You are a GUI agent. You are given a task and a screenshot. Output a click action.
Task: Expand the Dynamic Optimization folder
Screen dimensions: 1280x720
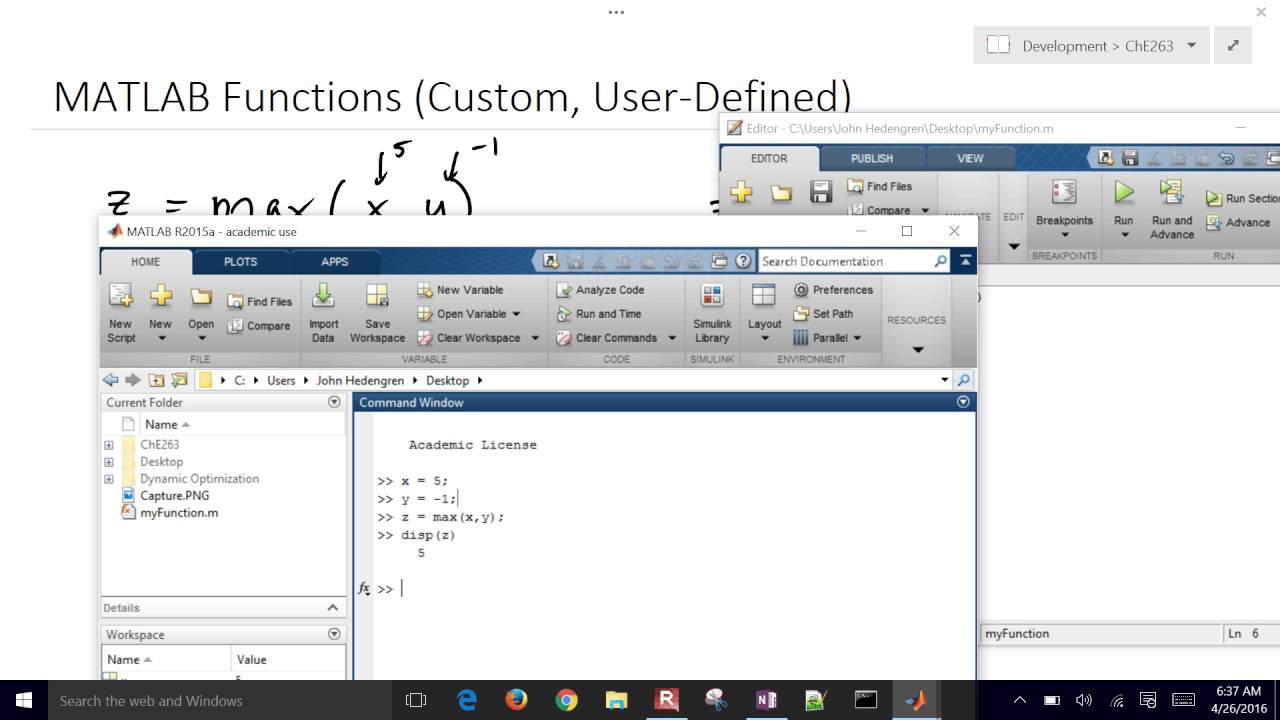(x=108, y=479)
